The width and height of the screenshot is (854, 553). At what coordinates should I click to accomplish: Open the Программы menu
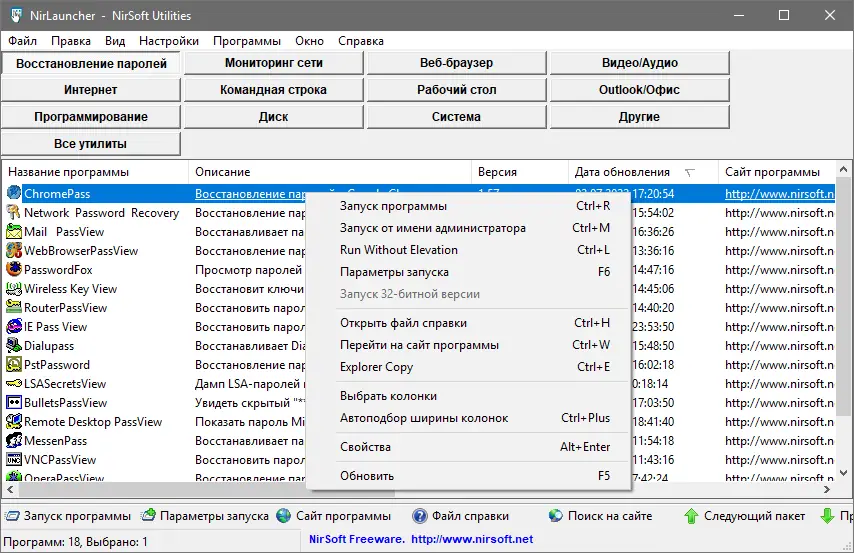point(247,41)
